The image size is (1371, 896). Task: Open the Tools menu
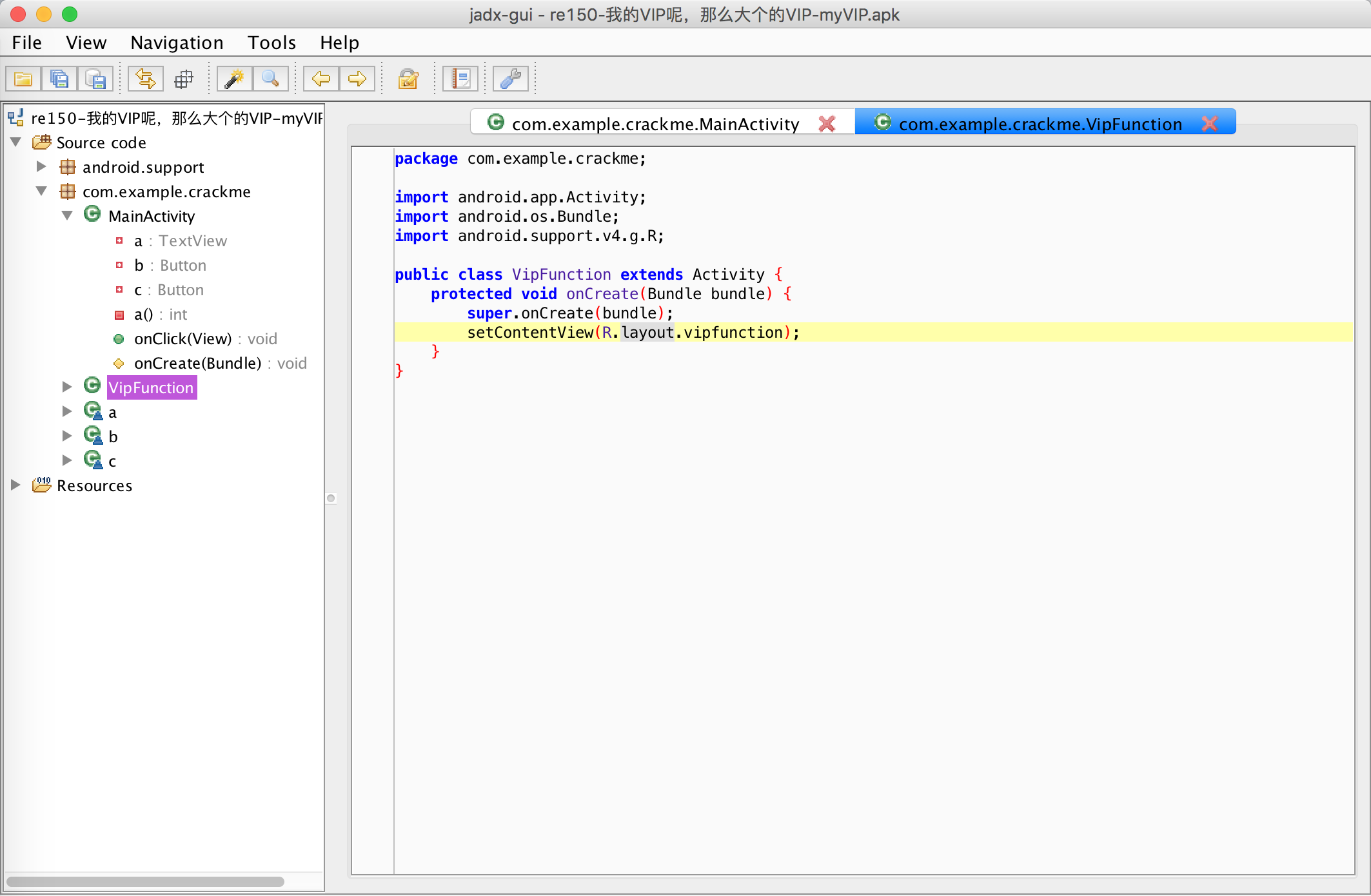click(271, 43)
